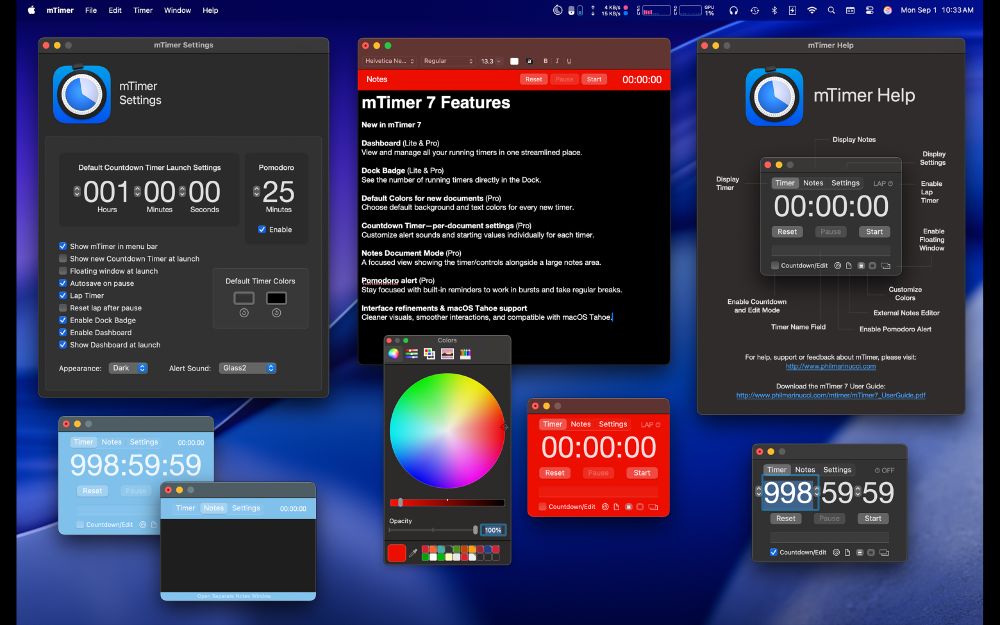Open the Window menu
This screenshot has width=1000, height=625.
point(177,10)
